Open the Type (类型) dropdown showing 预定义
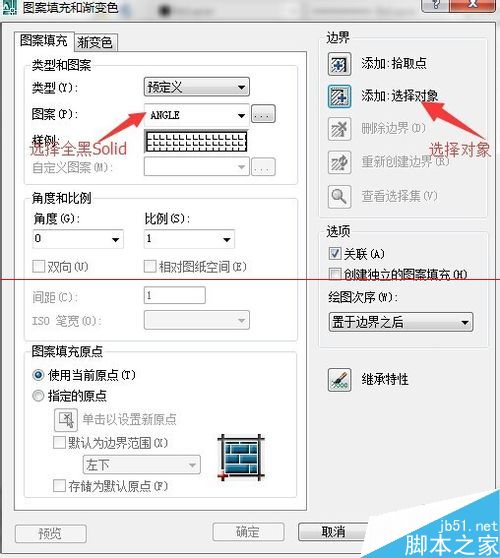The image size is (500, 558). click(x=197, y=87)
